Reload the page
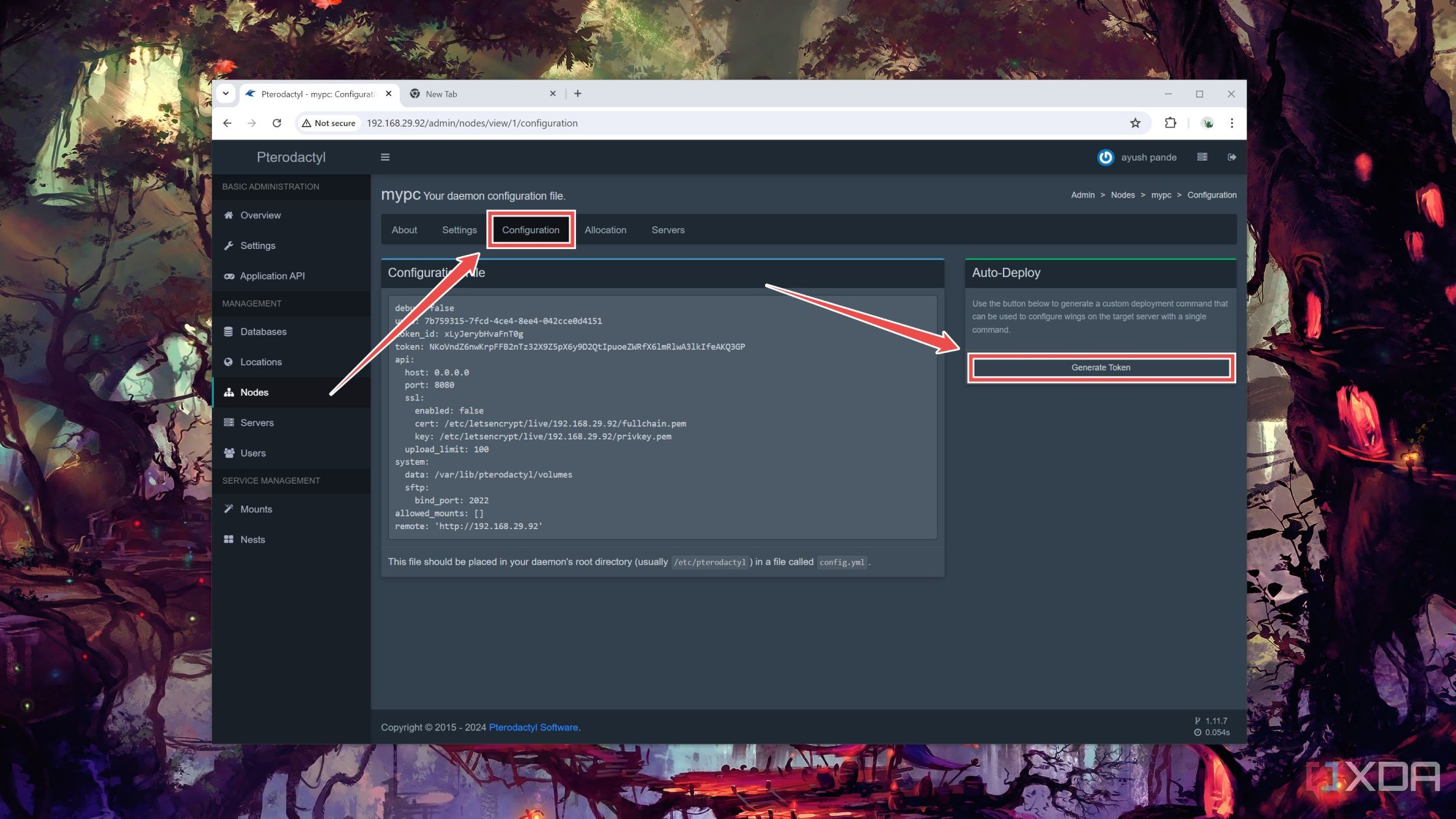The height and width of the screenshot is (819, 1456). pos(276,123)
